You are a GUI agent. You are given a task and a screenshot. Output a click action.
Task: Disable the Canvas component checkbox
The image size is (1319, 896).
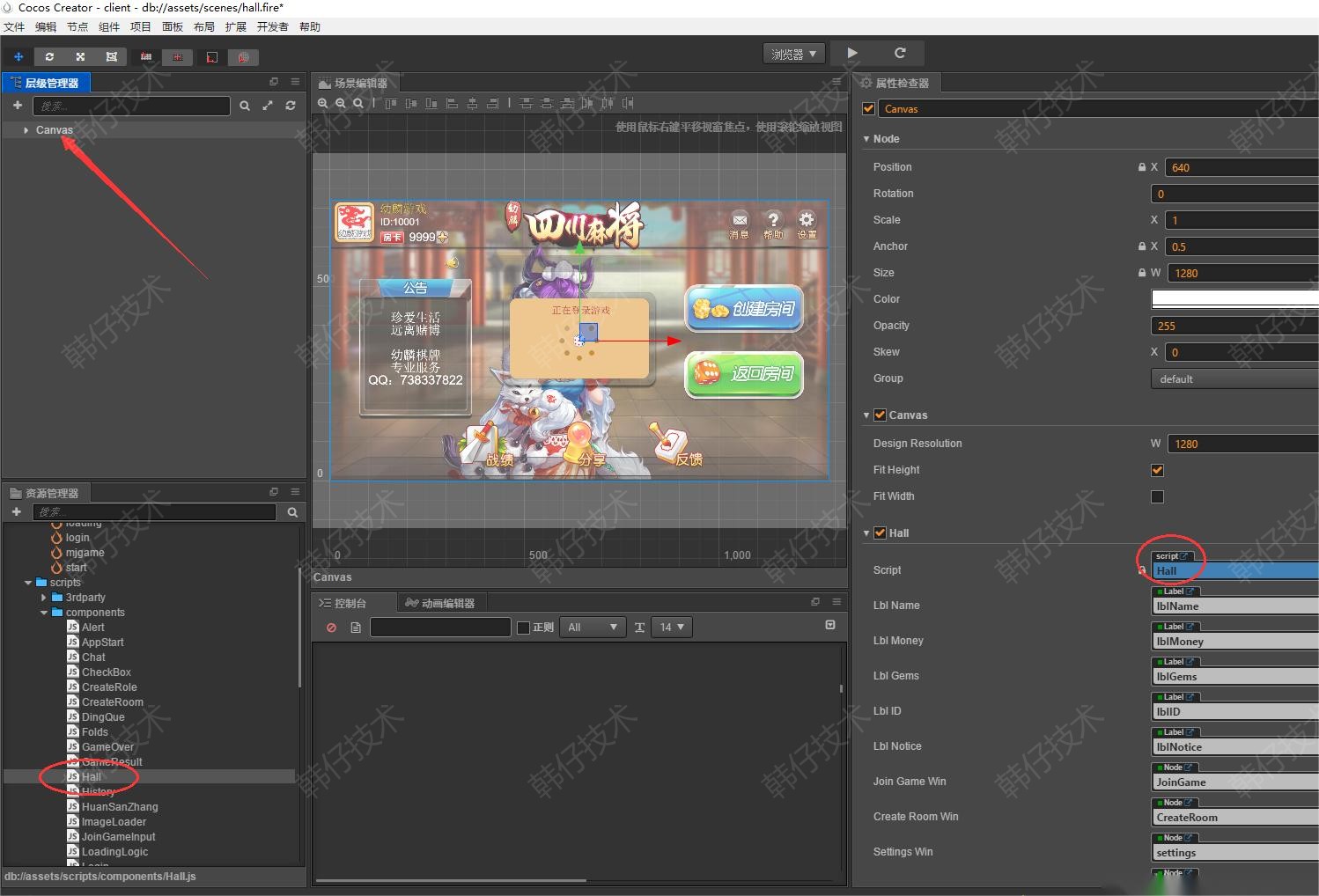click(x=880, y=415)
